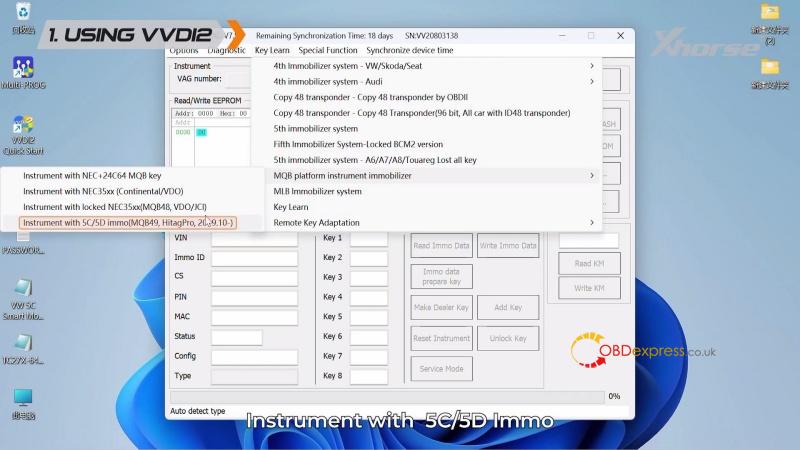
Task: Expand arrow beside 4th Immobilizer VW/Skoda/Seat
Action: click(592, 66)
